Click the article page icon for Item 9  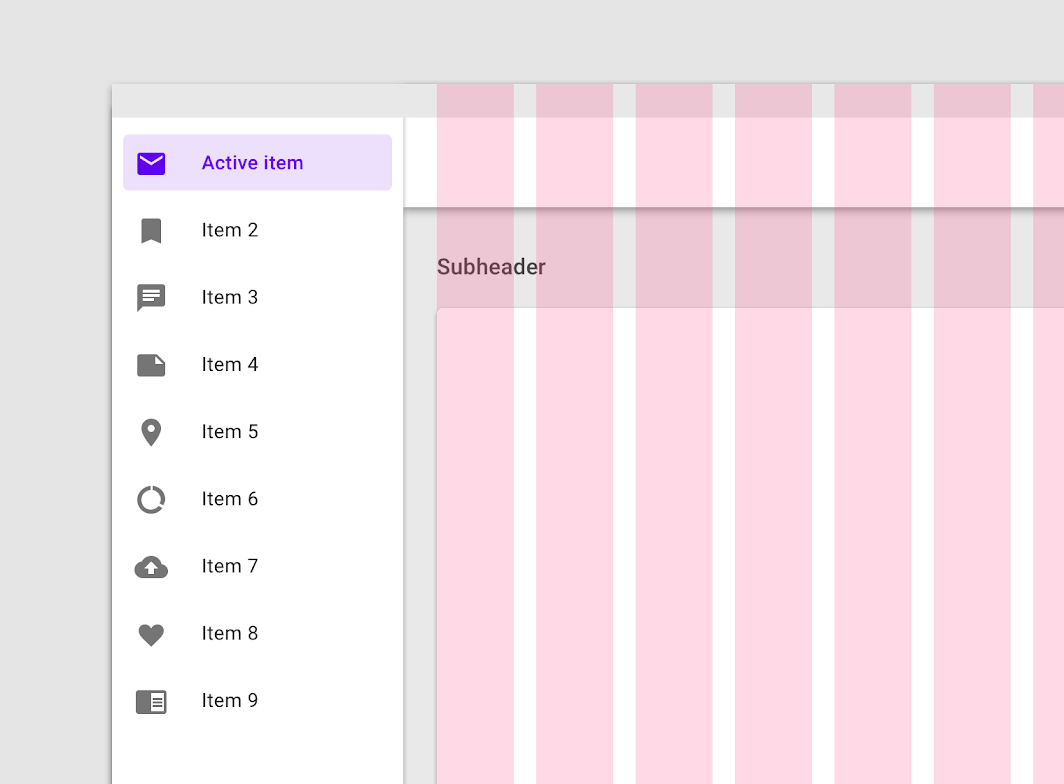tap(151, 702)
